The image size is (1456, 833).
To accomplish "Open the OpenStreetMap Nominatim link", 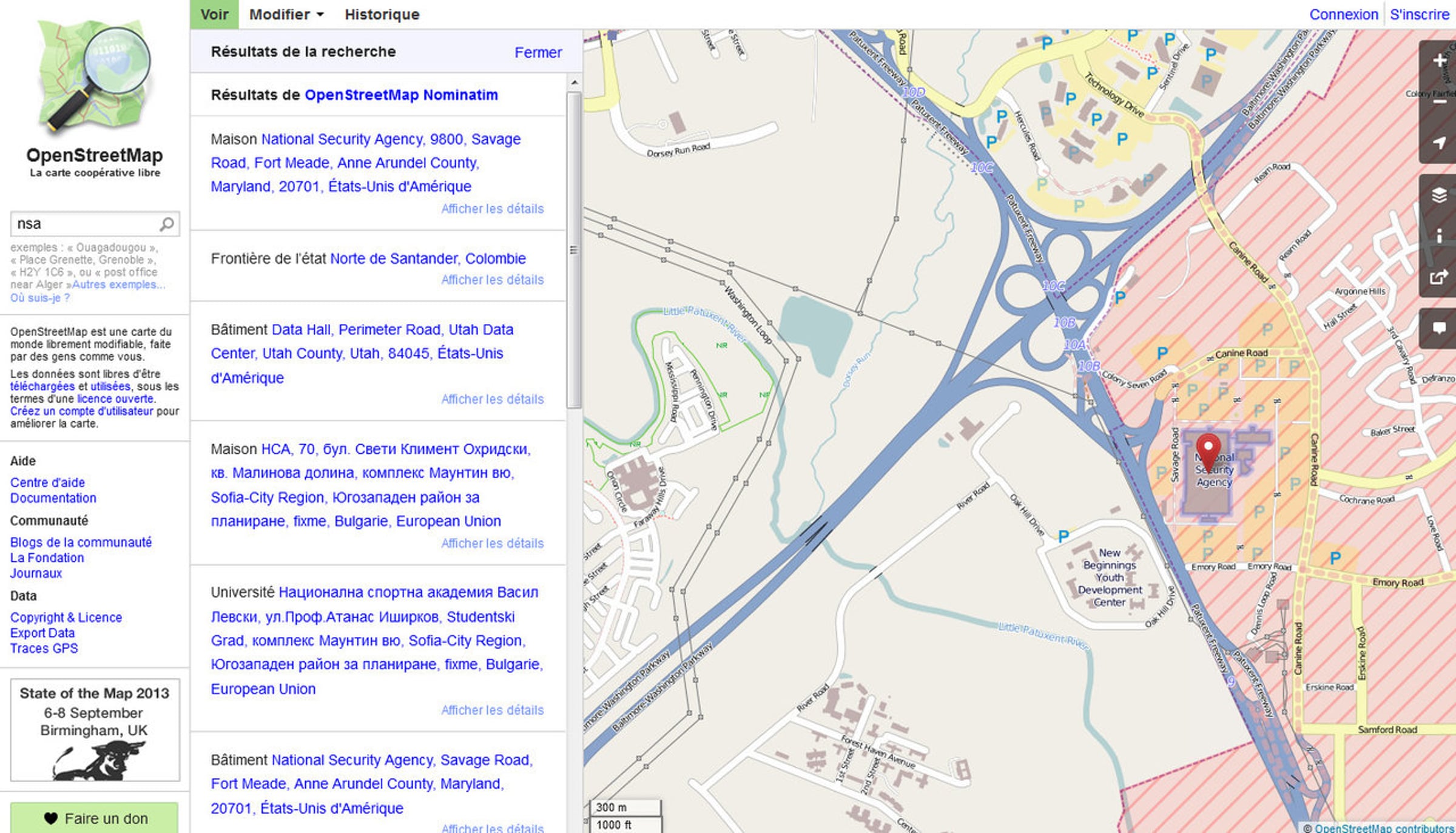I will [401, 95].
